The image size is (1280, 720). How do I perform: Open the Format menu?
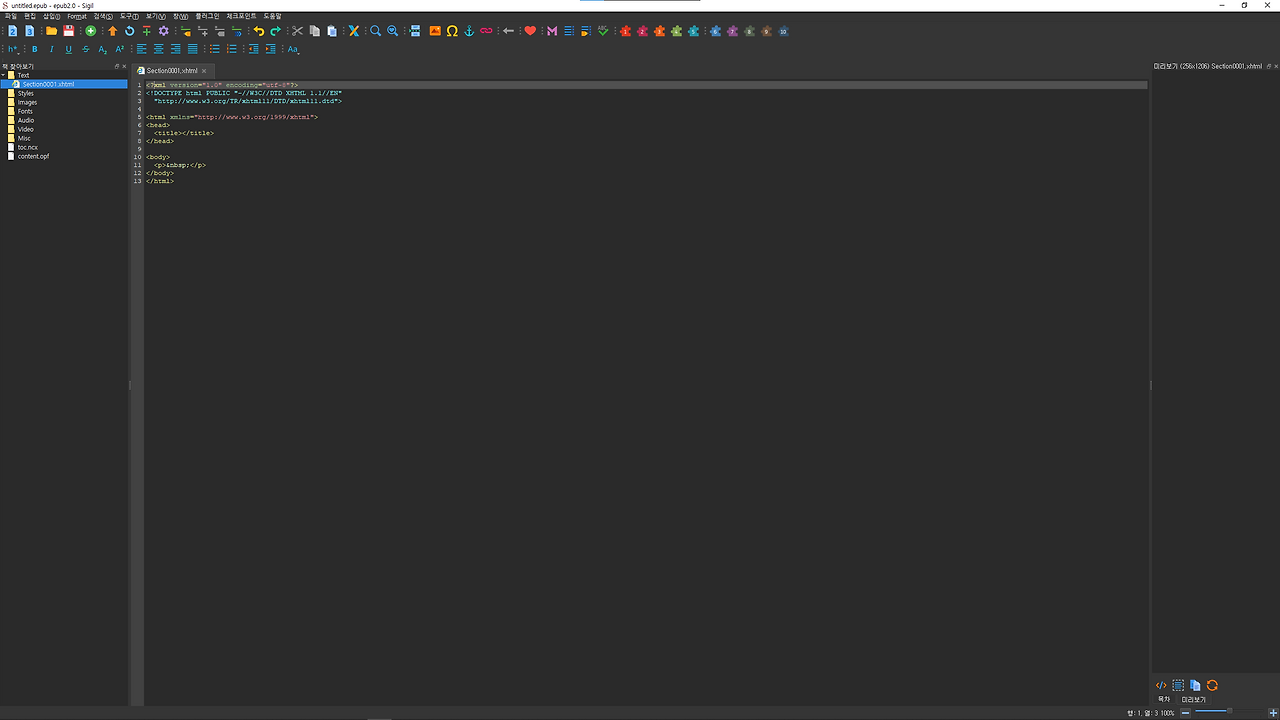tap(77, 16)
